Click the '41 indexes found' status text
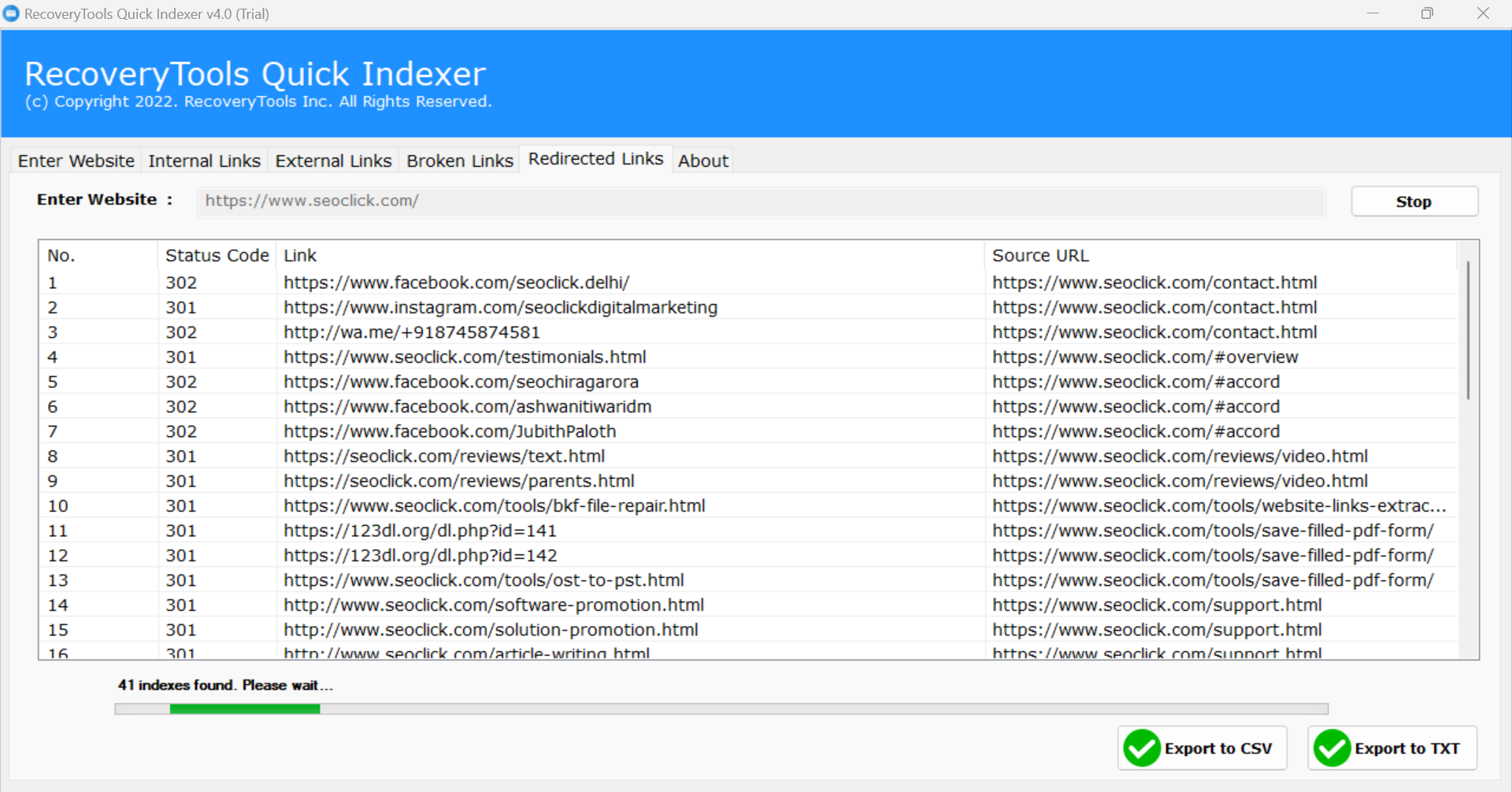The width and height of the screenshot is (1512, 792). pos(225,685)
